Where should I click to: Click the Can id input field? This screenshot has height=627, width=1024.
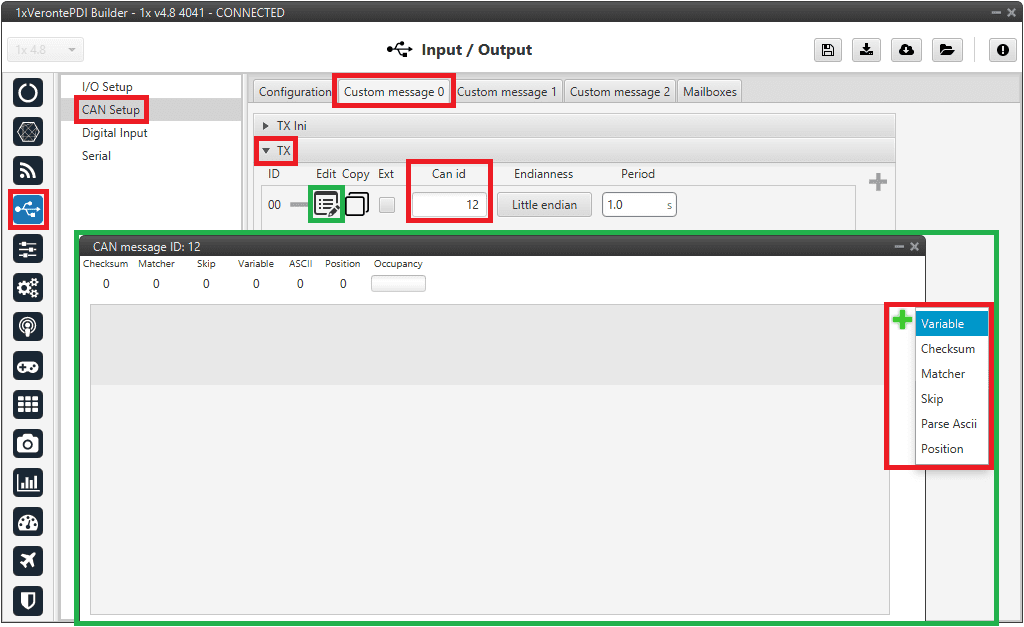pyautogui.click(x=449, y=205)
